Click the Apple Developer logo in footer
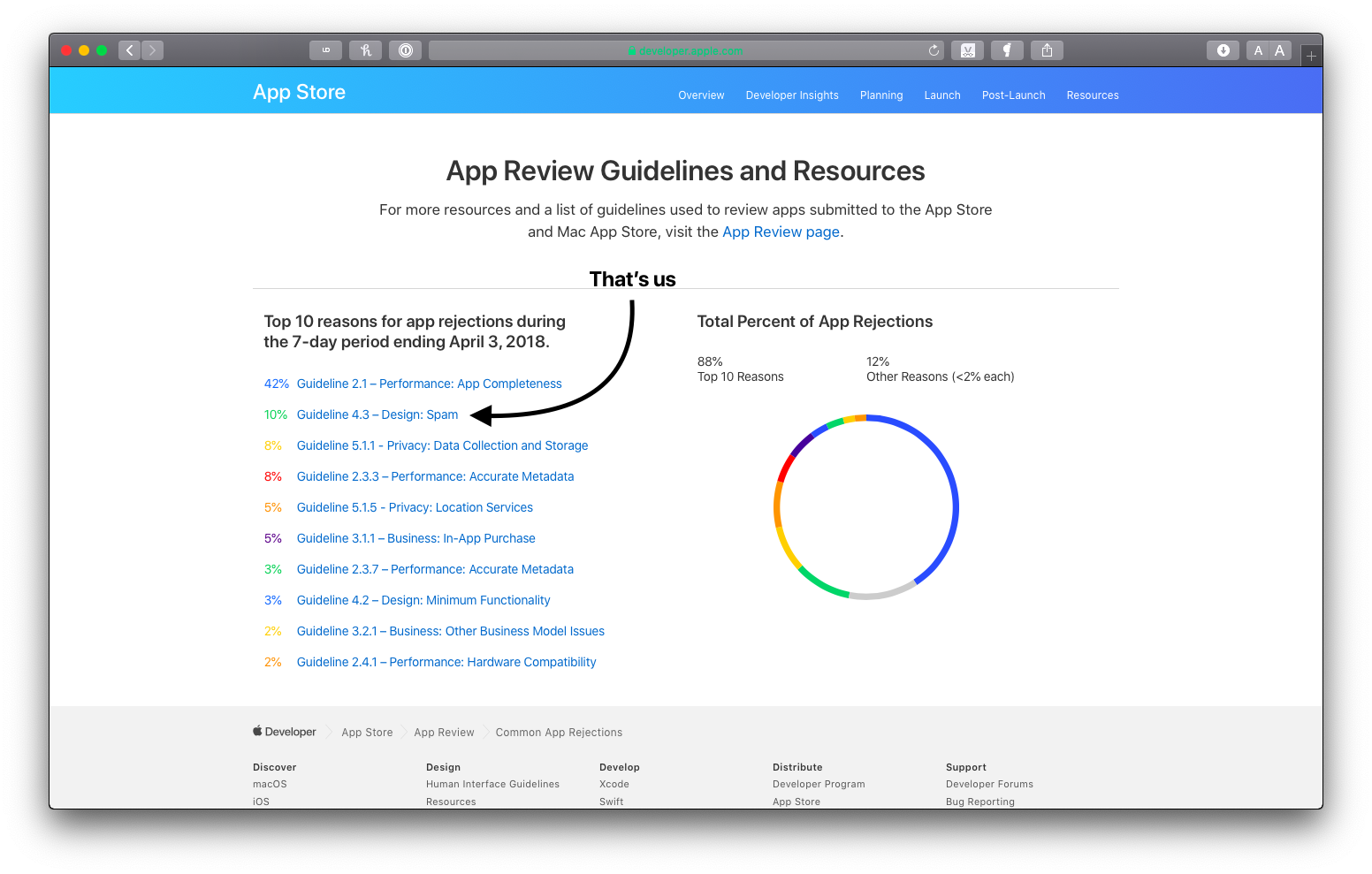1372x874 pixels. (284, 732)
